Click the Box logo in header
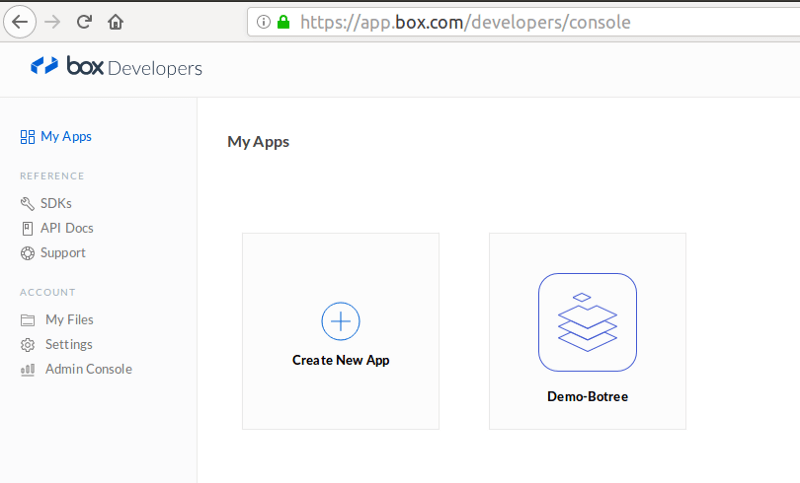The width and height of the screenshot is (800, 483). 67,66
